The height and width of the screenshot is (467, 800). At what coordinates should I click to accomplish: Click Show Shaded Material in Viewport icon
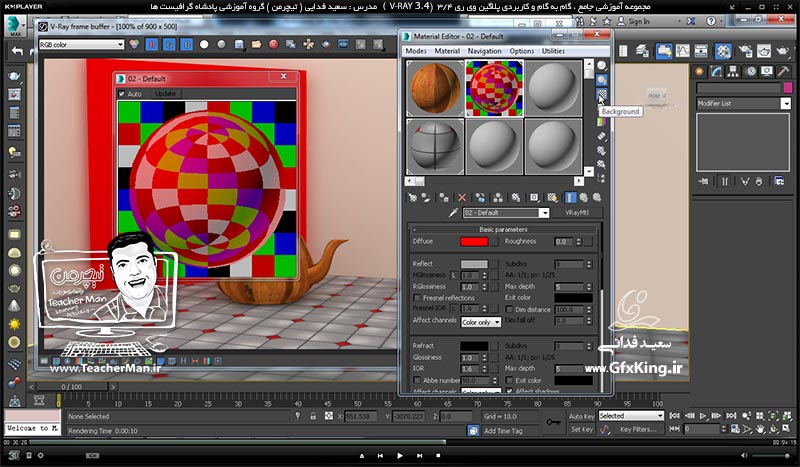click(x=553, y=198)
